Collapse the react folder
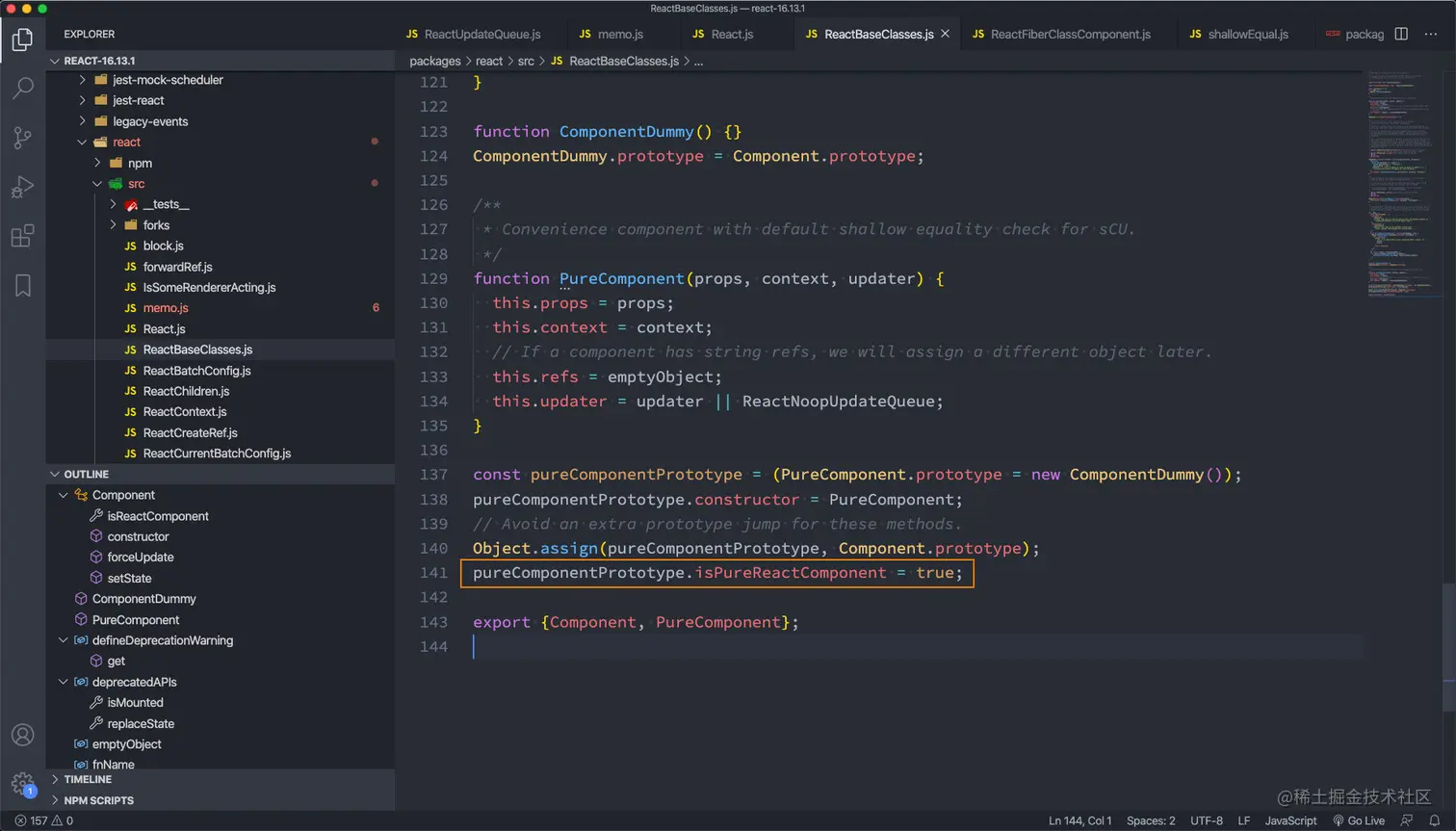 coord(83,142)
